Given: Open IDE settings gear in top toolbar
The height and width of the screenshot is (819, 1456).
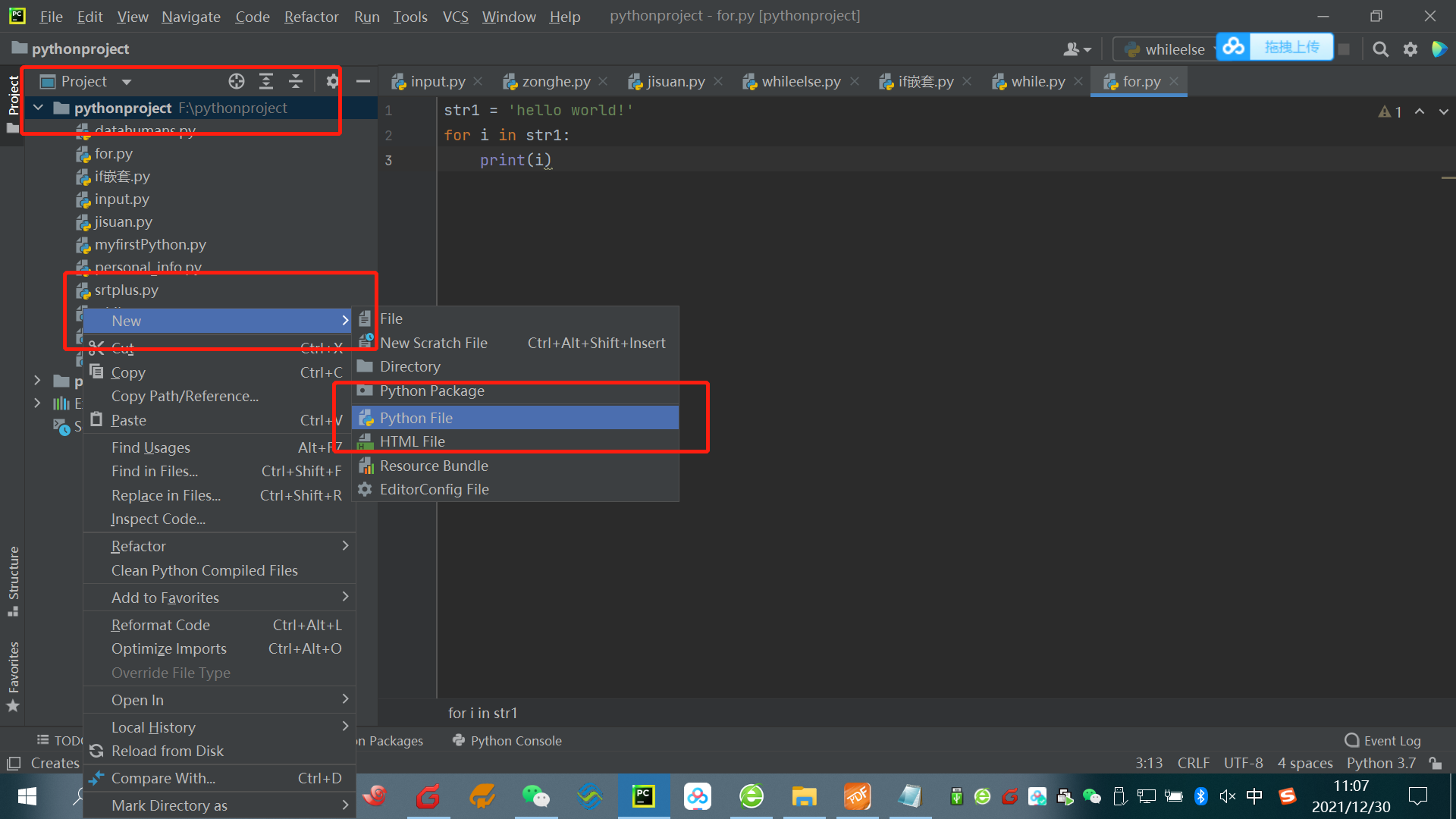Looking at the screenshot, I should 1410,49.
